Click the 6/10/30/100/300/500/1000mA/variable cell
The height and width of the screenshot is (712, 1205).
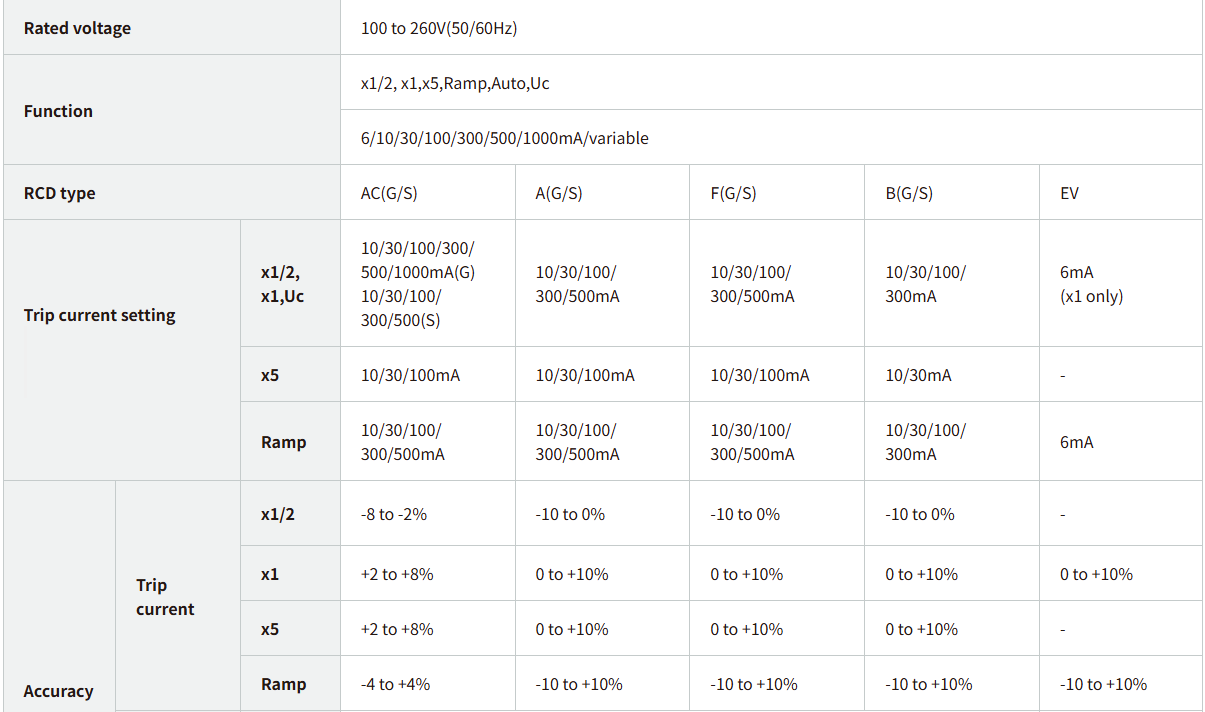pos(504,138)
